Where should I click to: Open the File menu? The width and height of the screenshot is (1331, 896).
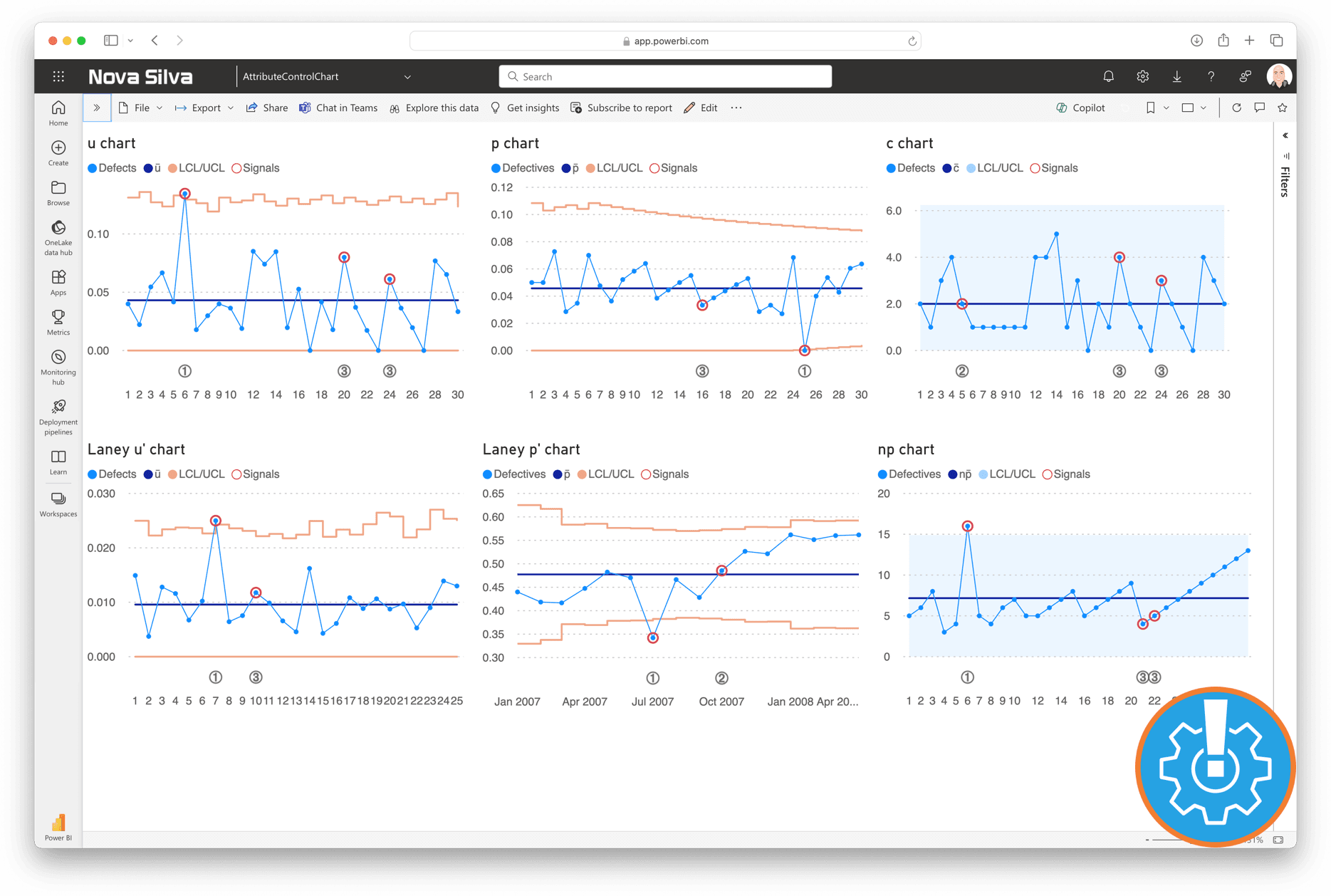click(141, 108)
